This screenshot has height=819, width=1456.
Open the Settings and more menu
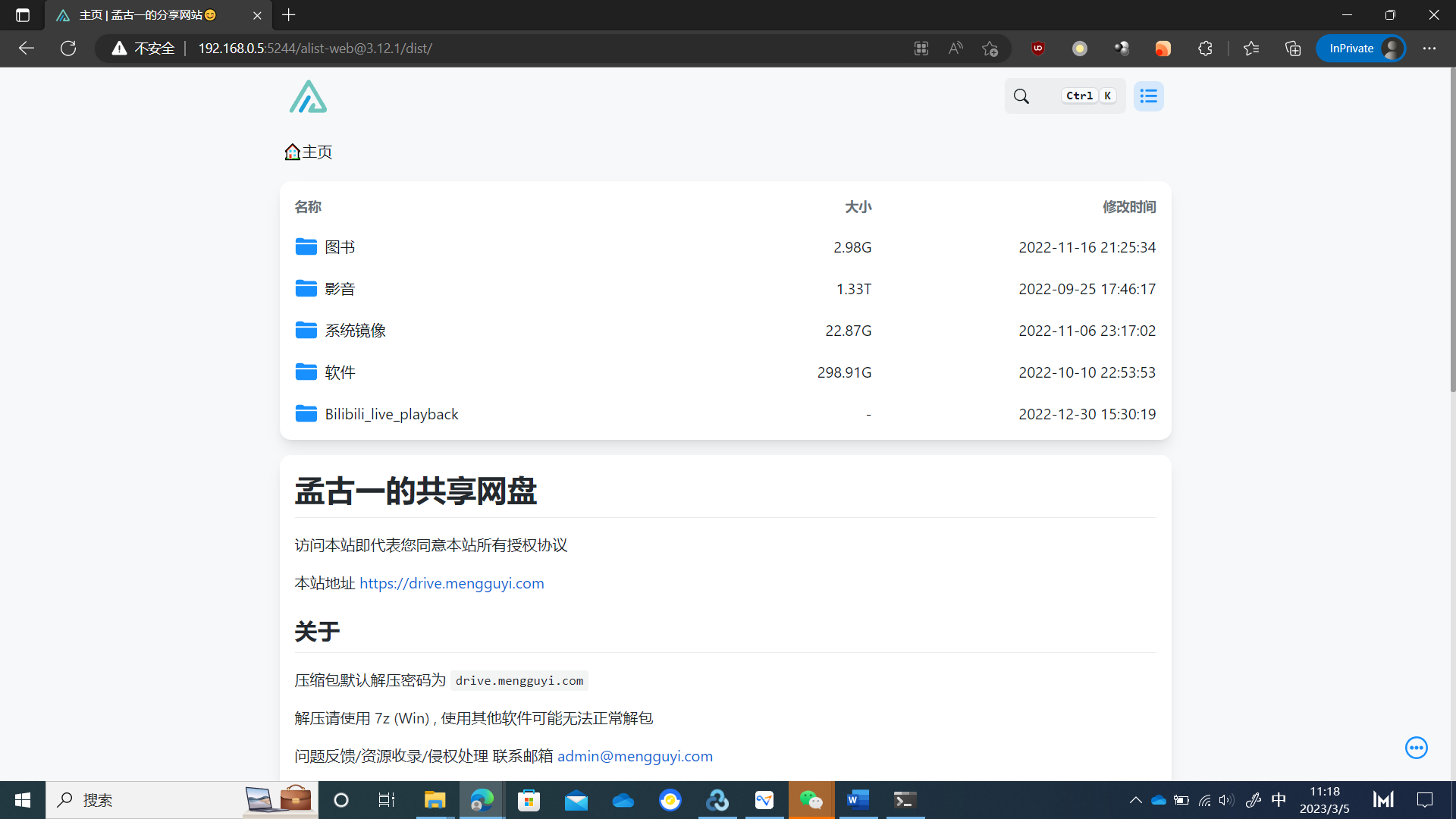(1430, 48)
